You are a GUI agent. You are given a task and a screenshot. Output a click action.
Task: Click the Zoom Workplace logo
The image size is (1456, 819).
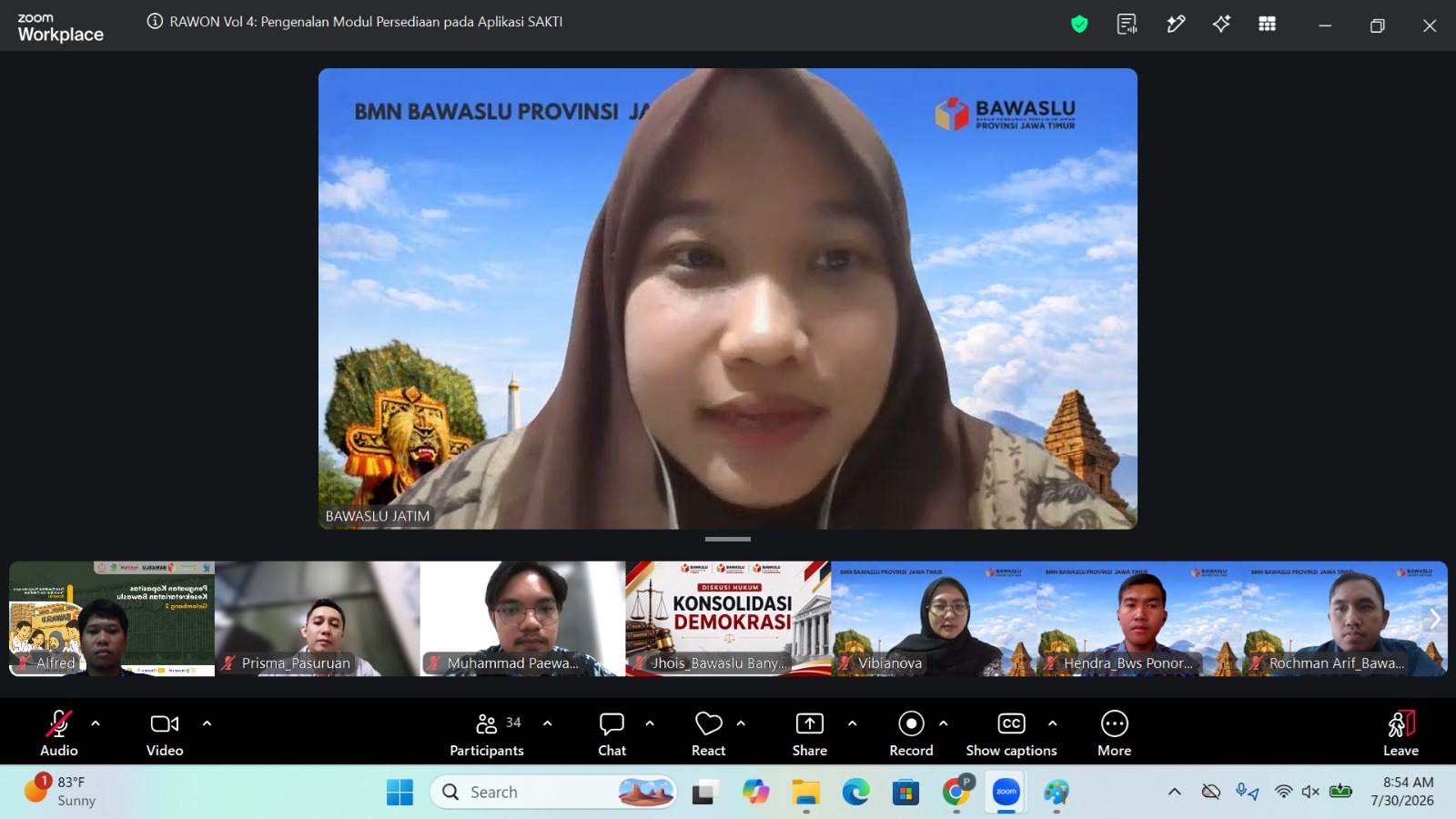point(60,28)
